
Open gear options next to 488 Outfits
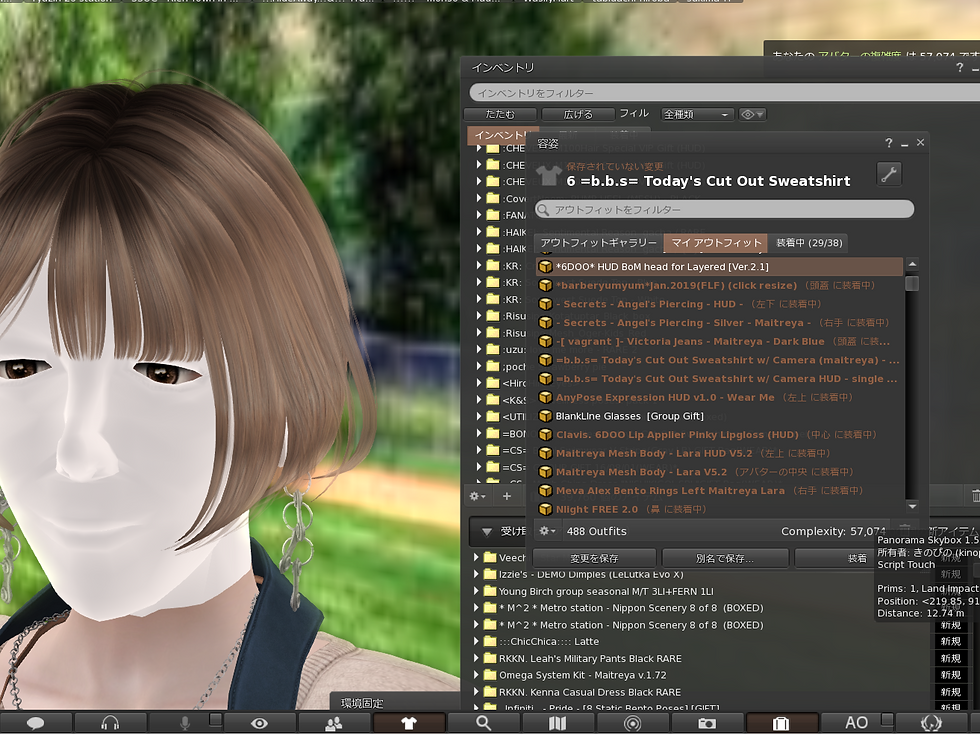[x=548, y=531]
